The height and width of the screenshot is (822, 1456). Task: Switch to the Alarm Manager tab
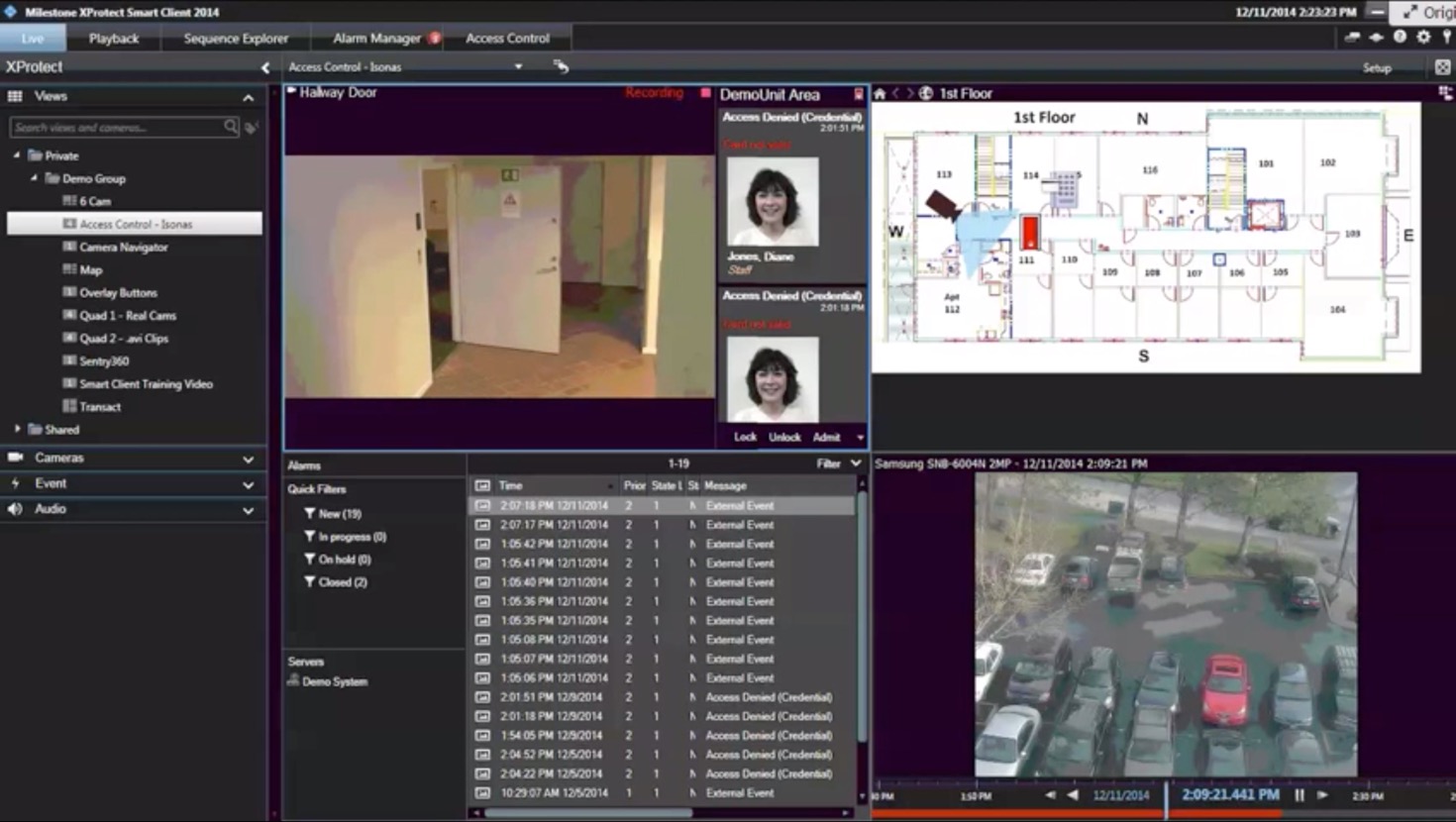coord(377,39)
